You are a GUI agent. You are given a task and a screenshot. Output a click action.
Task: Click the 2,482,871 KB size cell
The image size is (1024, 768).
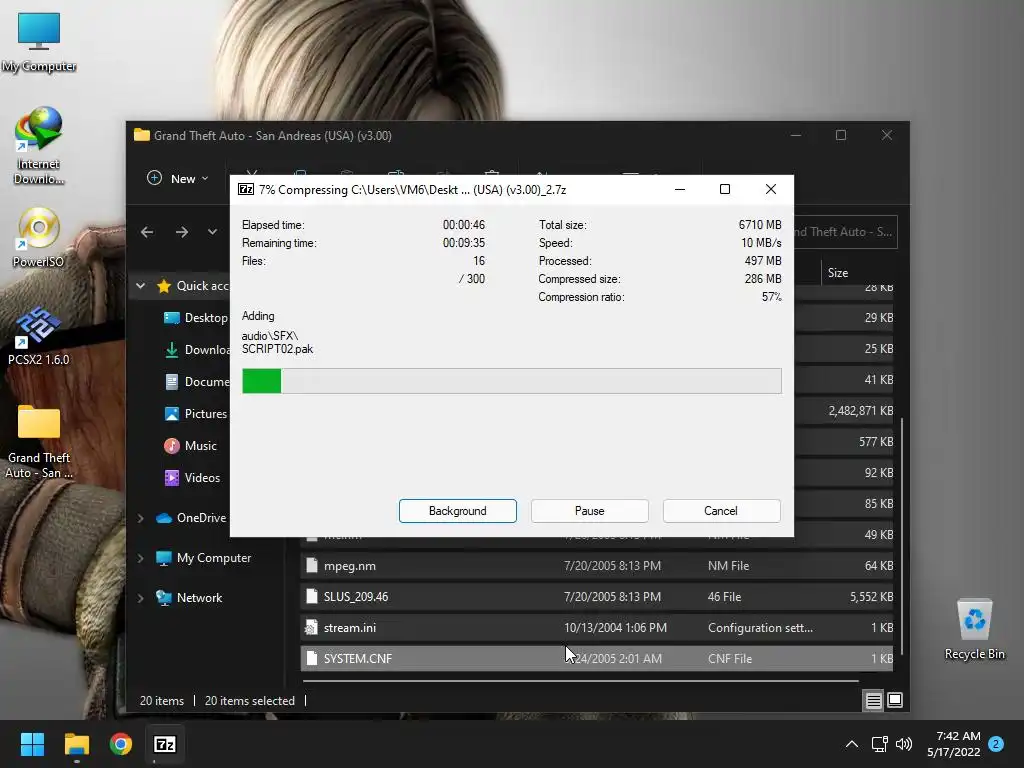click(x=860, y=411)
